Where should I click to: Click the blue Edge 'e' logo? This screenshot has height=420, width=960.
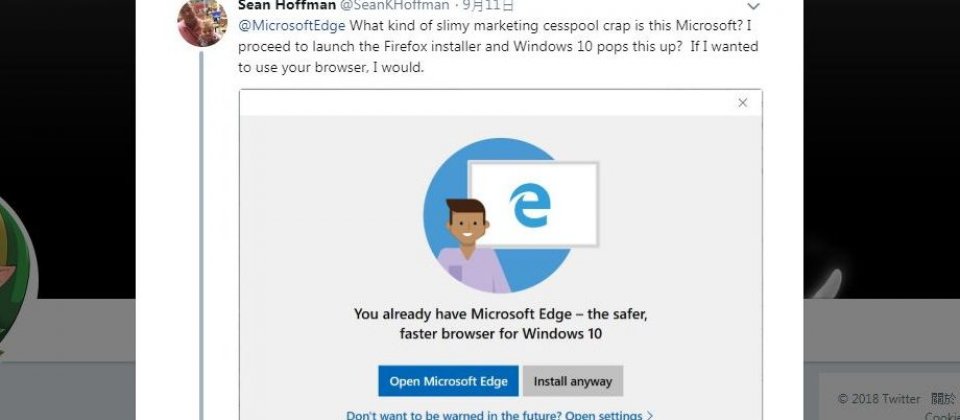pyautogui.click(x=530, y=204)
